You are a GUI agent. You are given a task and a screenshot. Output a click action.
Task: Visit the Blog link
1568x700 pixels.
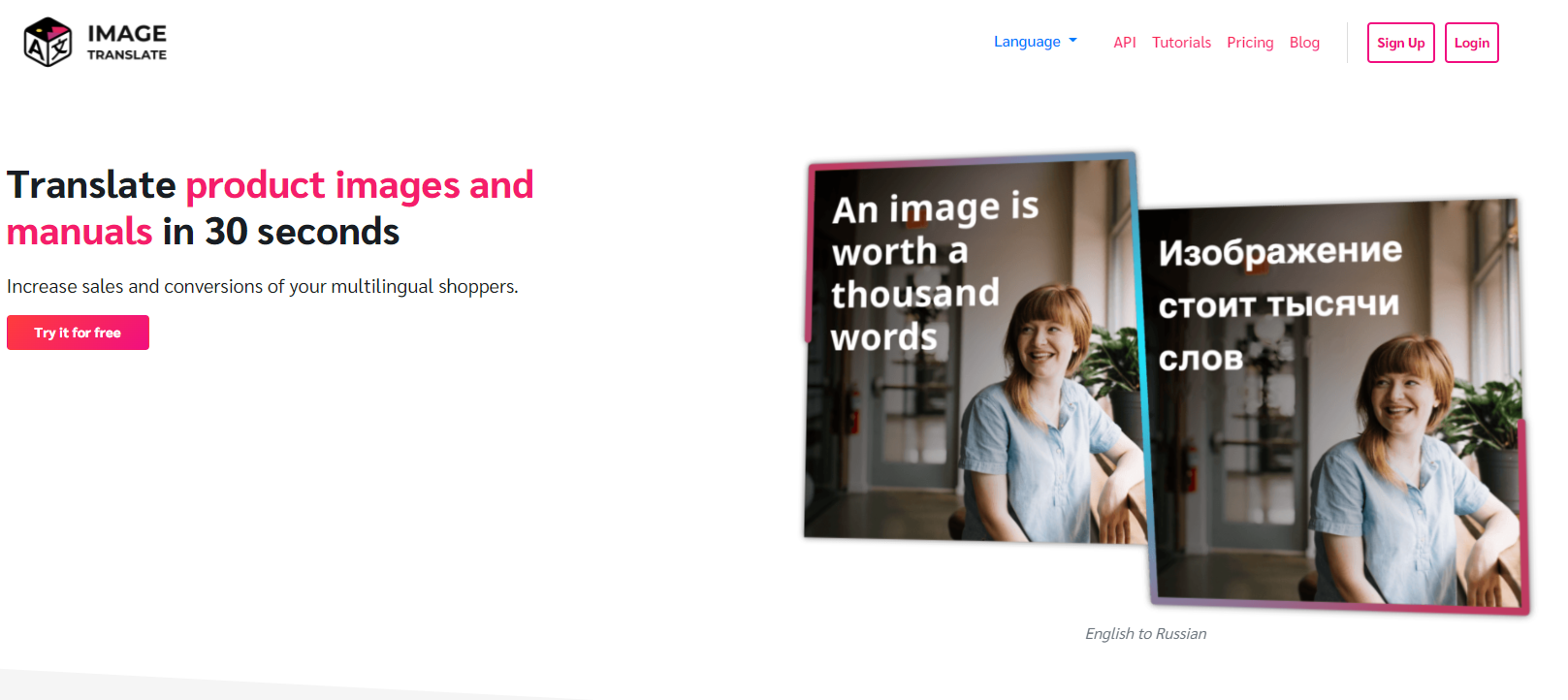[x=1304, y=43]
